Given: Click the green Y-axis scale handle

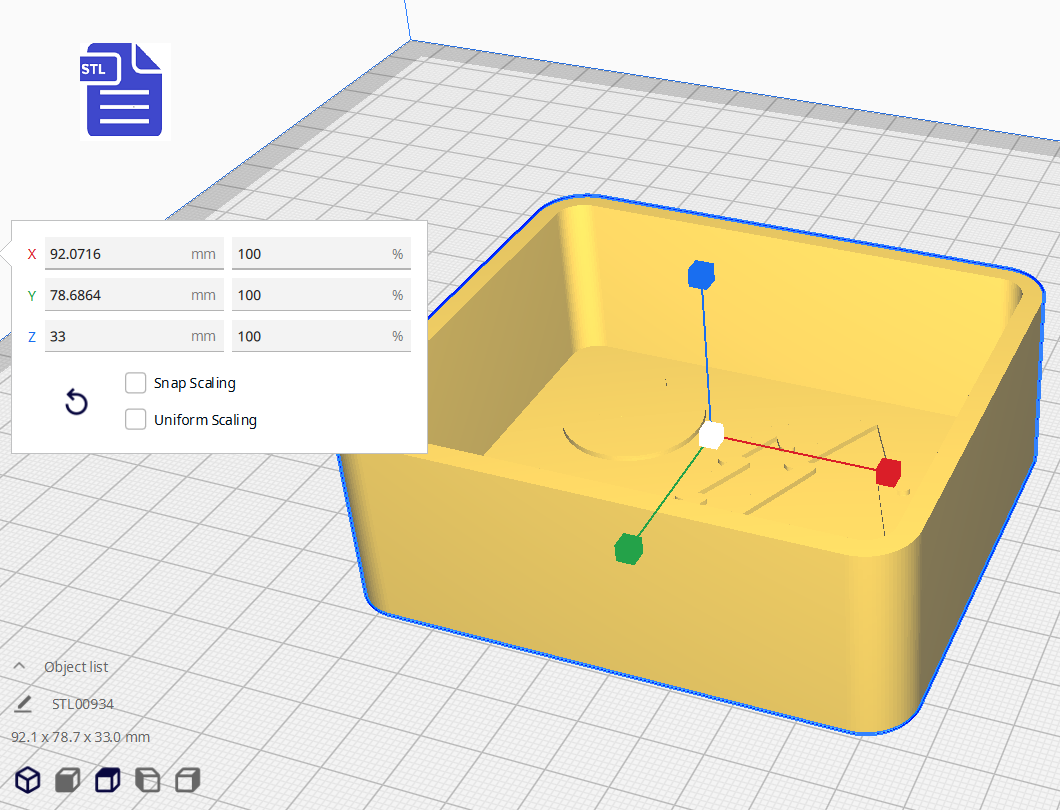Looking at the screenshot, I should [x=630, y=550].
